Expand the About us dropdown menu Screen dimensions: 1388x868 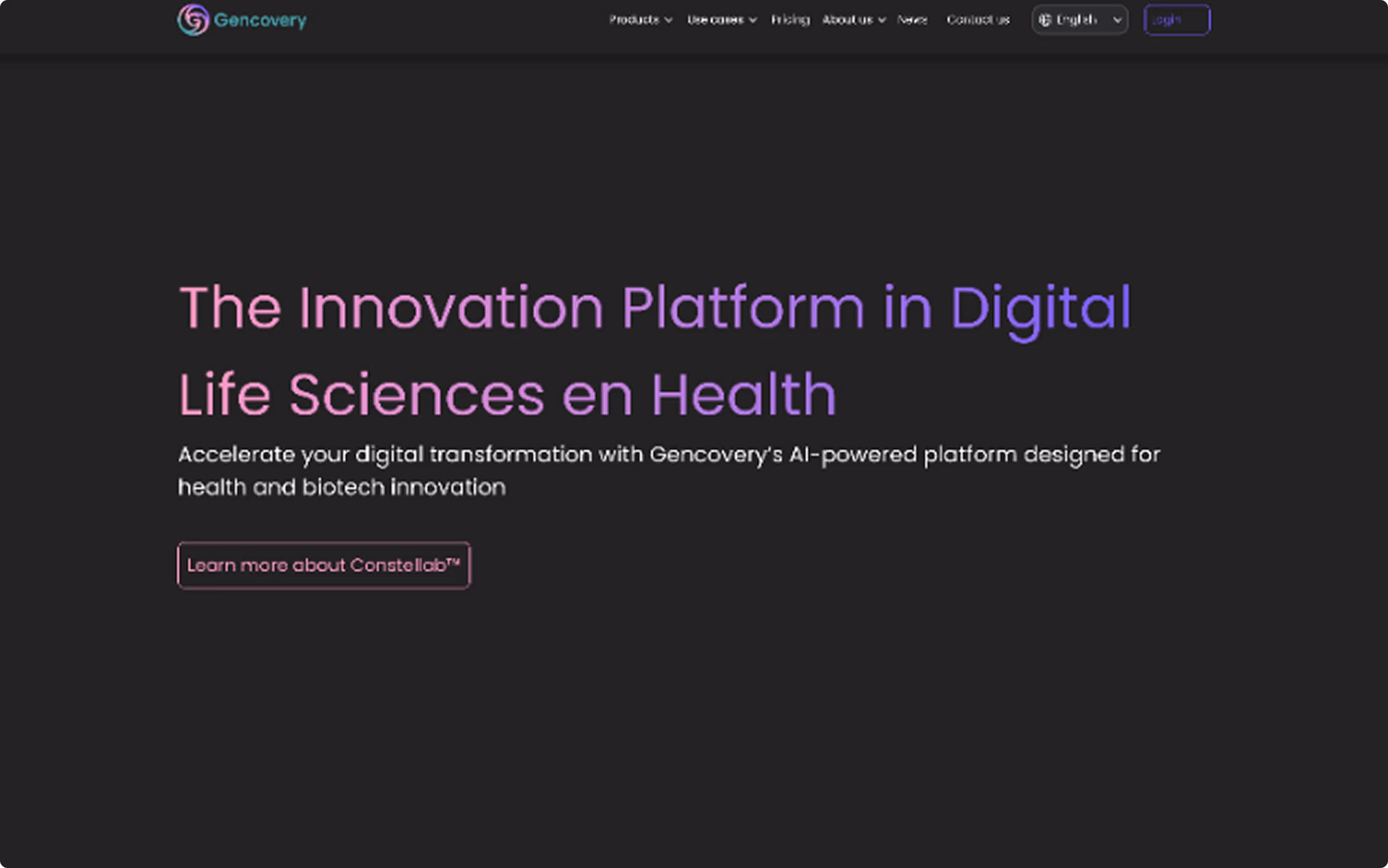[x=847, y=20]
